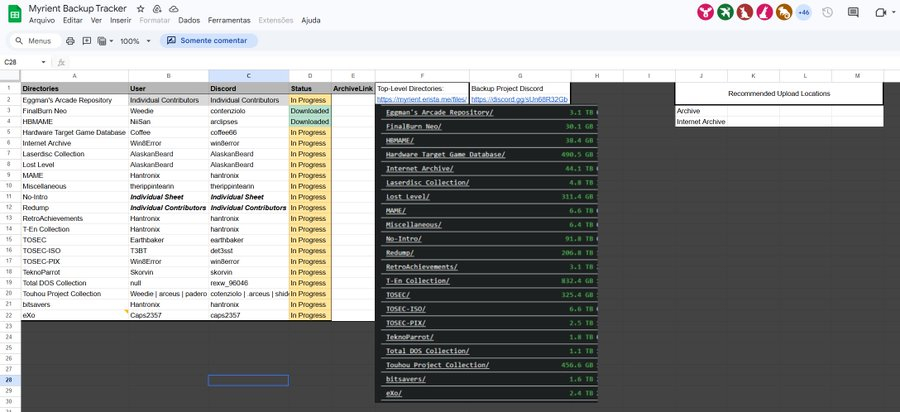Star the Myrient Backup Tracker document
This screenshot has height=412, width=900.
tap(139, 7)
